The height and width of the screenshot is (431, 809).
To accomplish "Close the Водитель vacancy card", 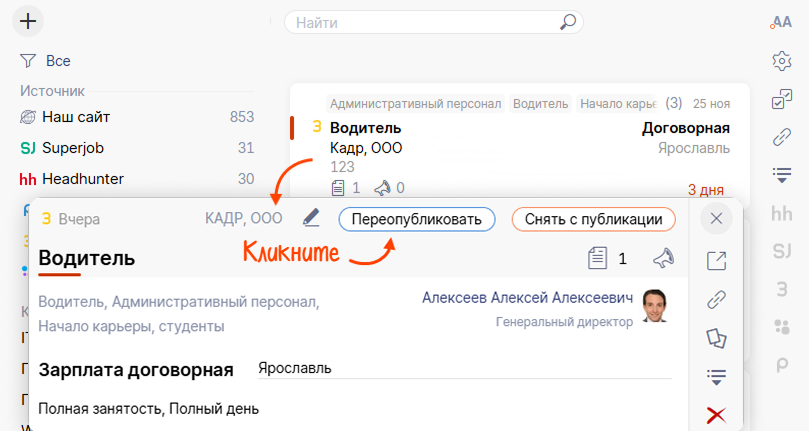I will [716, 219].
